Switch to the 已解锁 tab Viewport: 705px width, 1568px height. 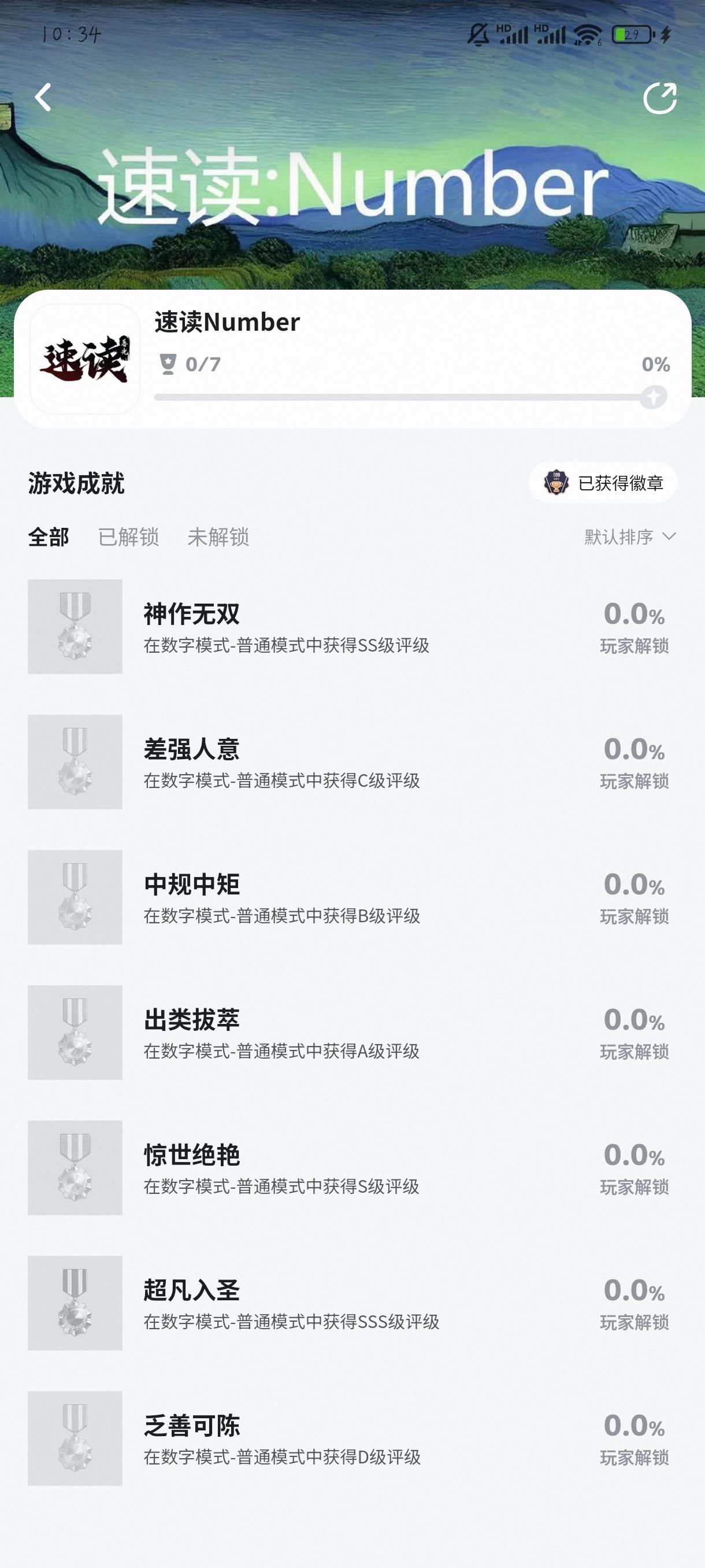(128, 537)
